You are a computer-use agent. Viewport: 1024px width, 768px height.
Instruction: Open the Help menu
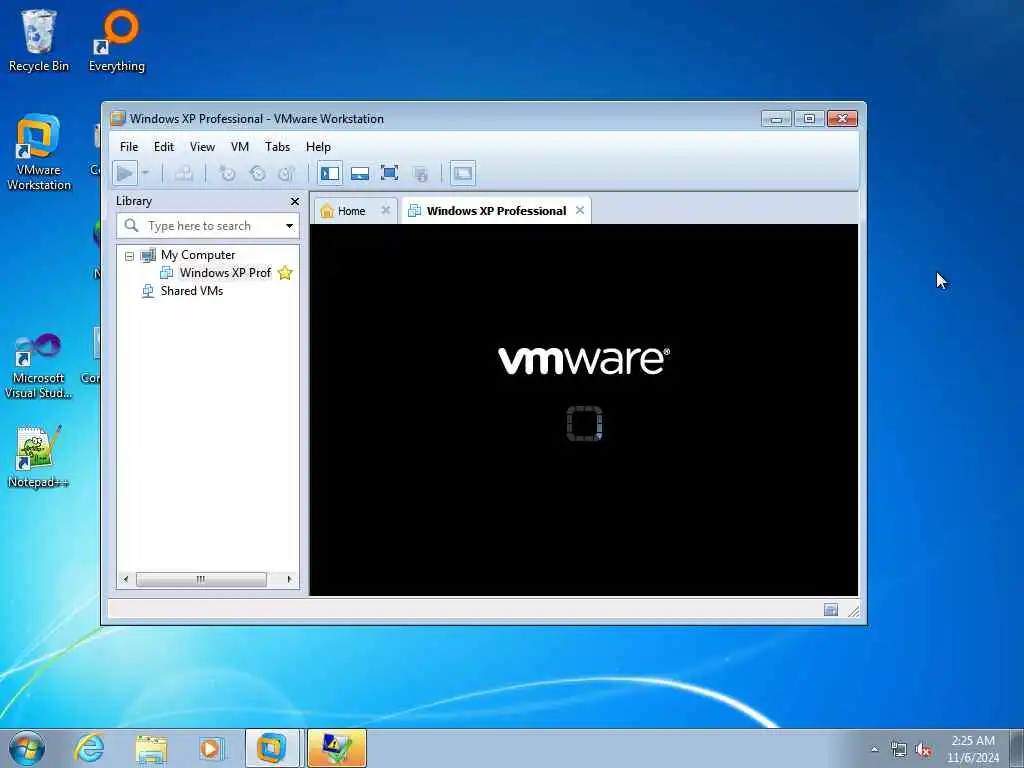pyautogui.click(x=318, y=147)
